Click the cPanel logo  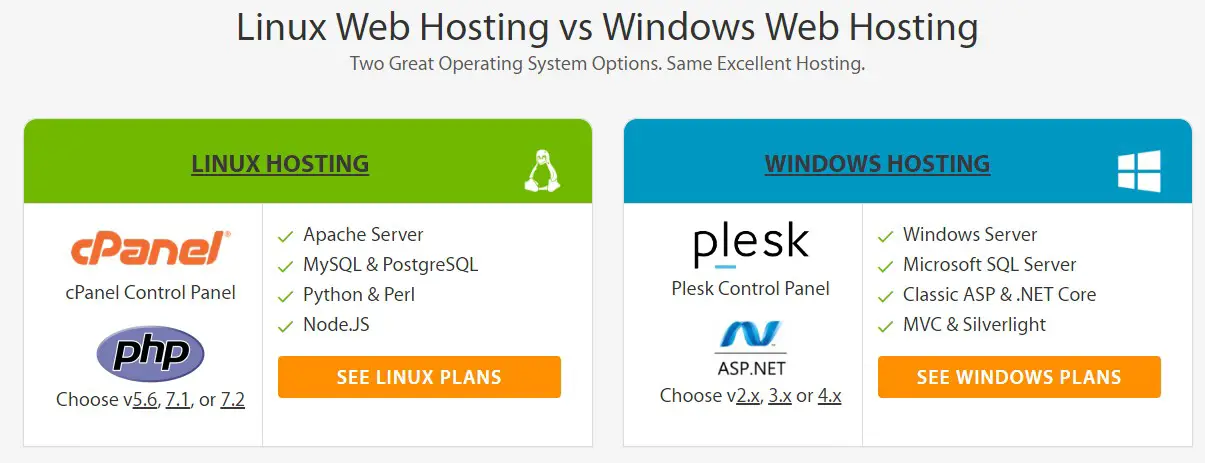pyautogui.click(x=151, y=248)
